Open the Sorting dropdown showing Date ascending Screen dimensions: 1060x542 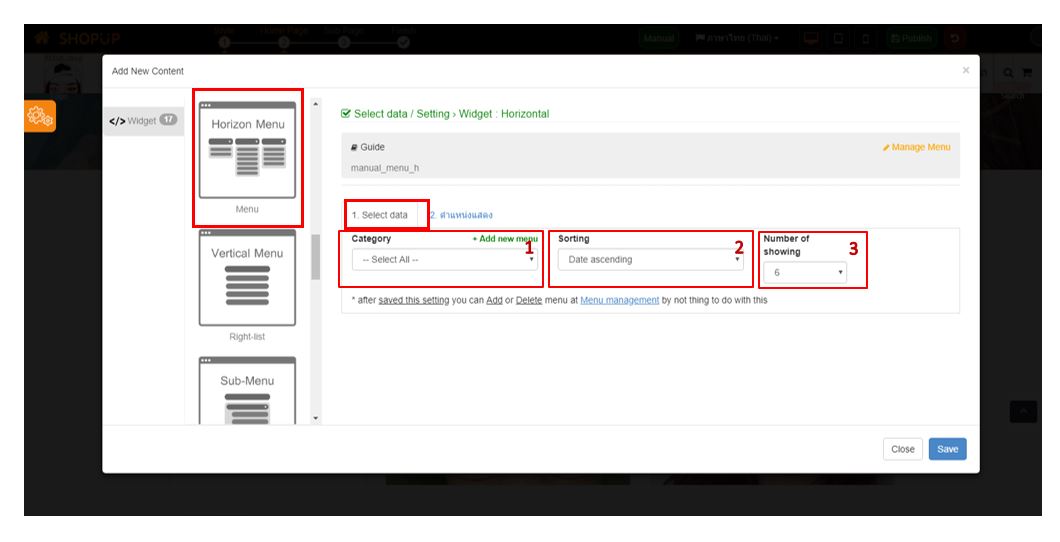pos(651,260)
